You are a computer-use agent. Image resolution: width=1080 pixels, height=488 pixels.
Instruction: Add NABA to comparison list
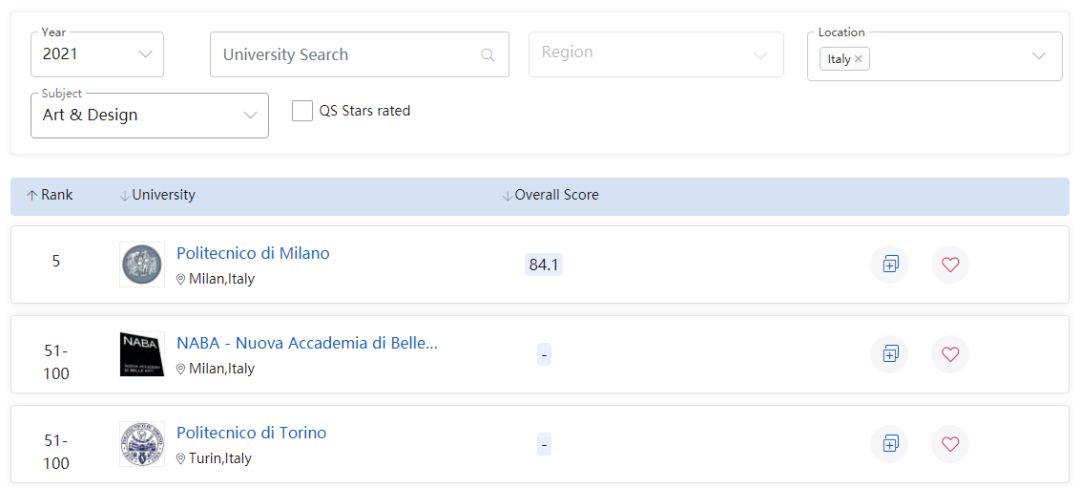pos(889,353)
